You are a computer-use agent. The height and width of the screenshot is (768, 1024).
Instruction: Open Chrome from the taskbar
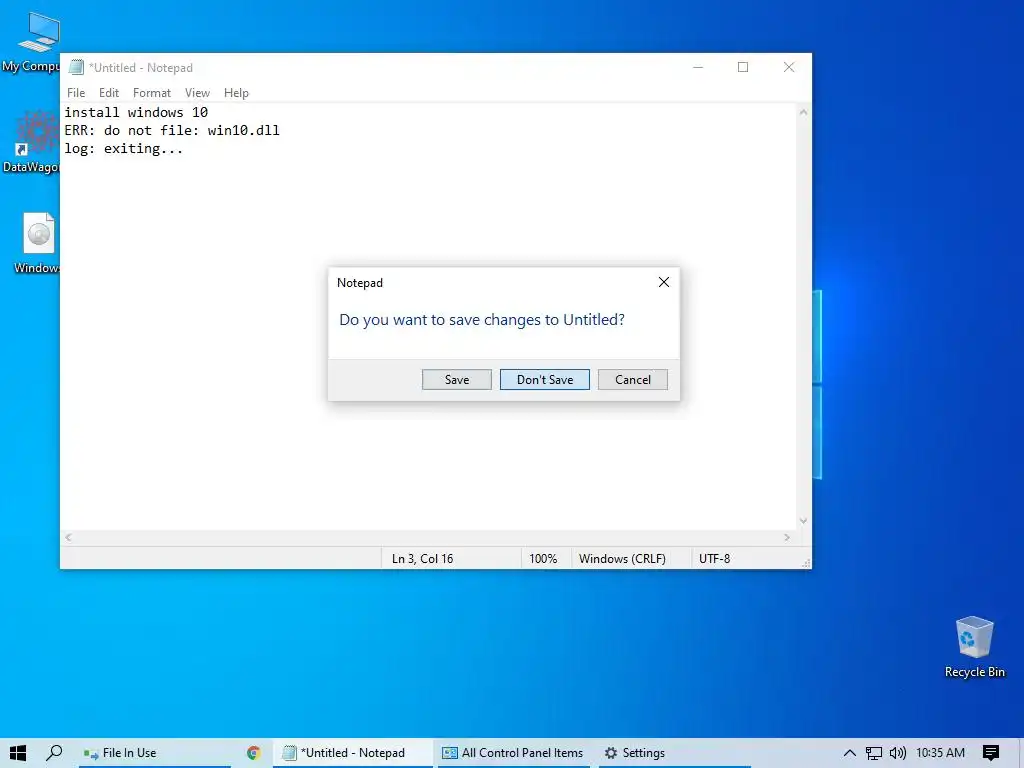[x=253, y=753]
